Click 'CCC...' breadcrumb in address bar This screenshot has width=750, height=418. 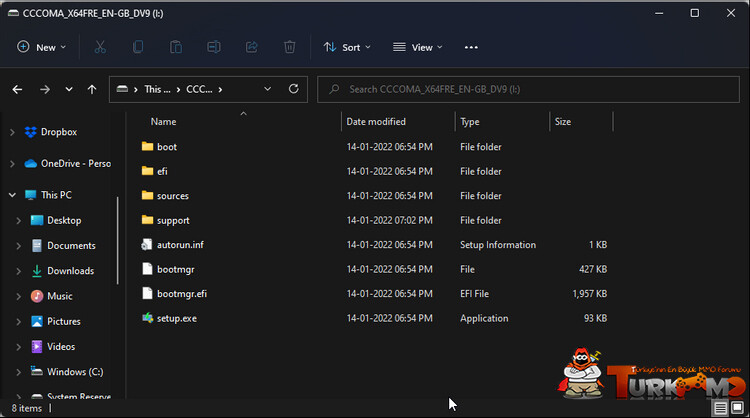pos(199,89)
